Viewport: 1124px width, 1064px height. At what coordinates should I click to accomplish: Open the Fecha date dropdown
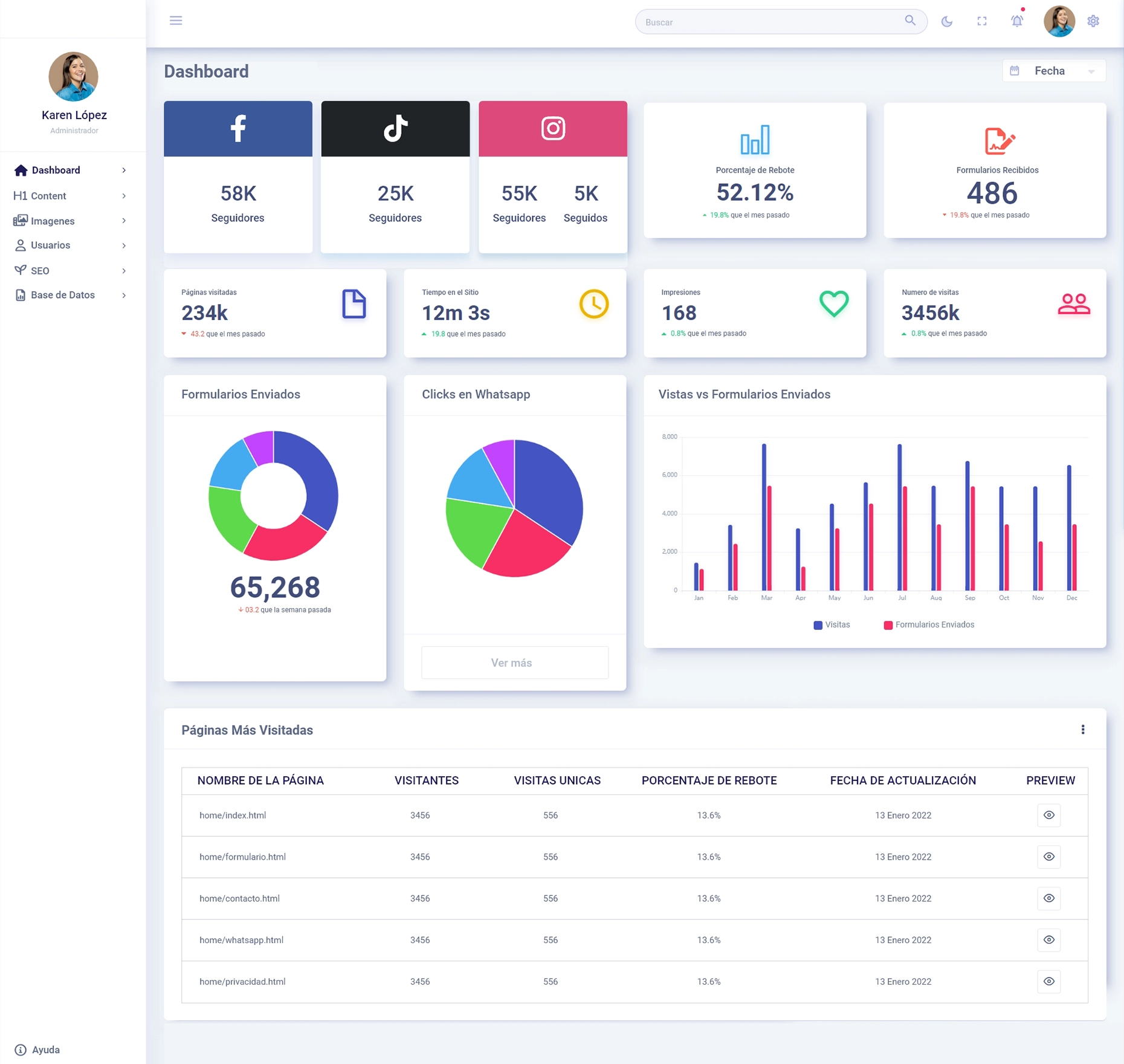(1054, 71)
